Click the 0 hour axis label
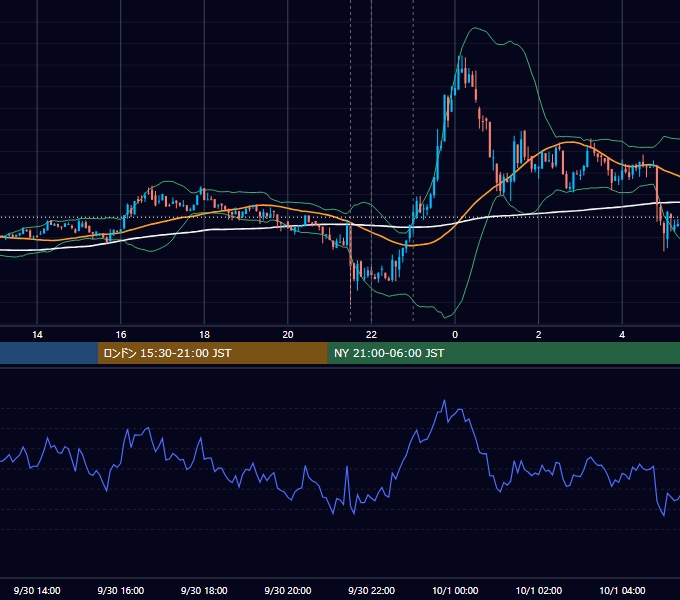 click(x=455, y=335)
